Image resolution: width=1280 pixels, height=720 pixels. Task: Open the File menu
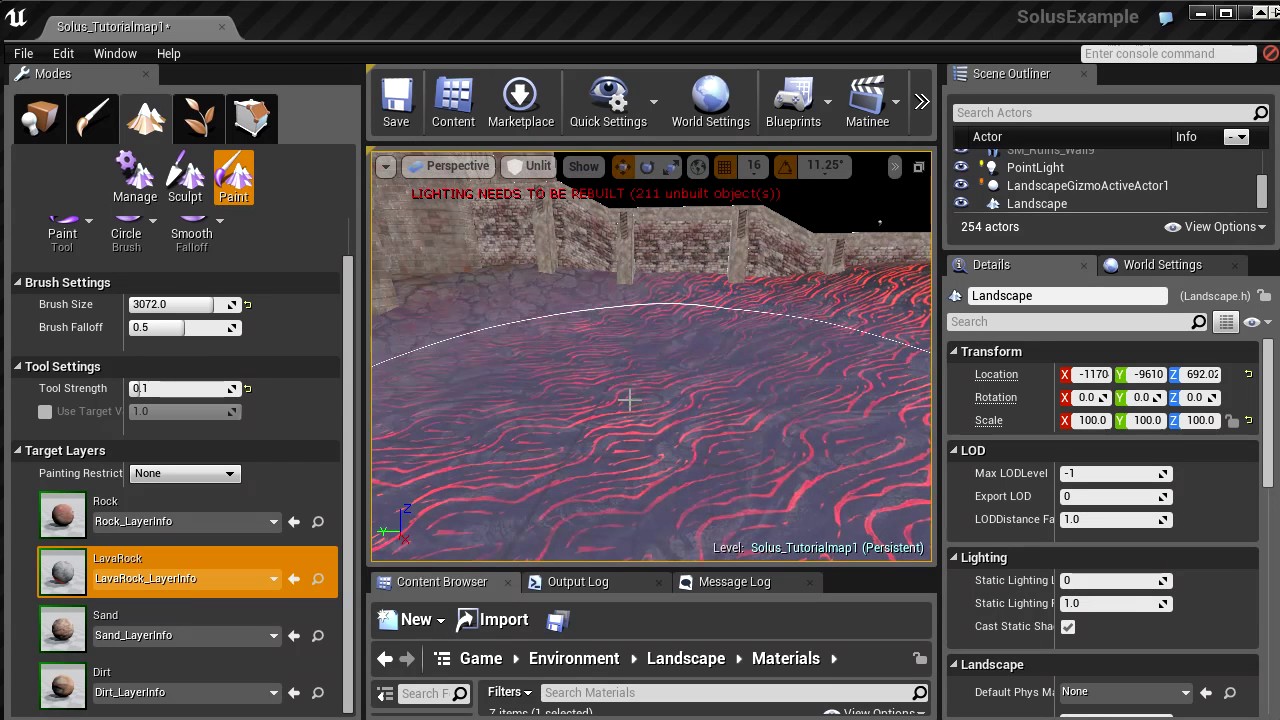coord(23,54)
